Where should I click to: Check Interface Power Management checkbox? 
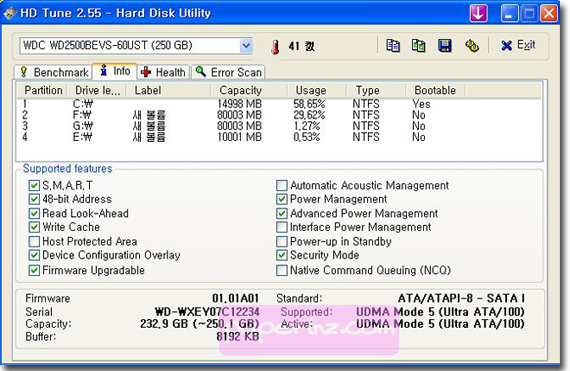point(282,227)
